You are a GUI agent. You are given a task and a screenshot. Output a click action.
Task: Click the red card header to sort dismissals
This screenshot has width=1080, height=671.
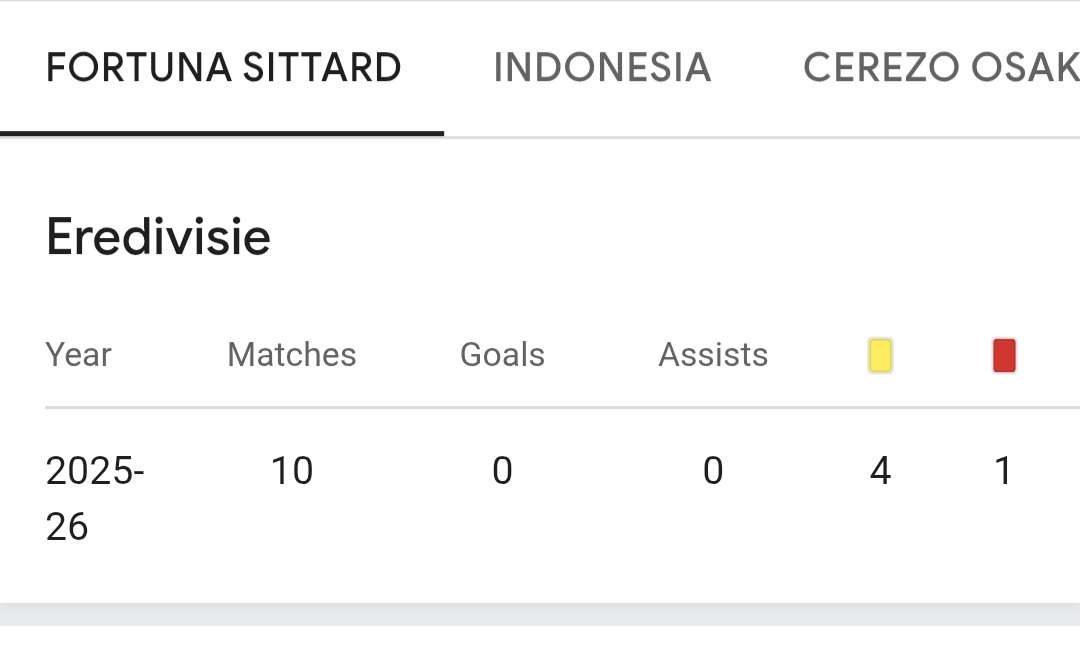pos(1003,356)
